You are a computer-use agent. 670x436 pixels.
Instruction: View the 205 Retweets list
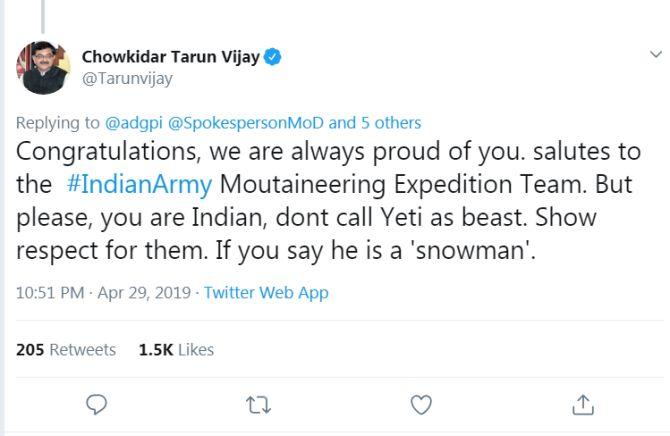pyautogui.click(x=66, y=350)
